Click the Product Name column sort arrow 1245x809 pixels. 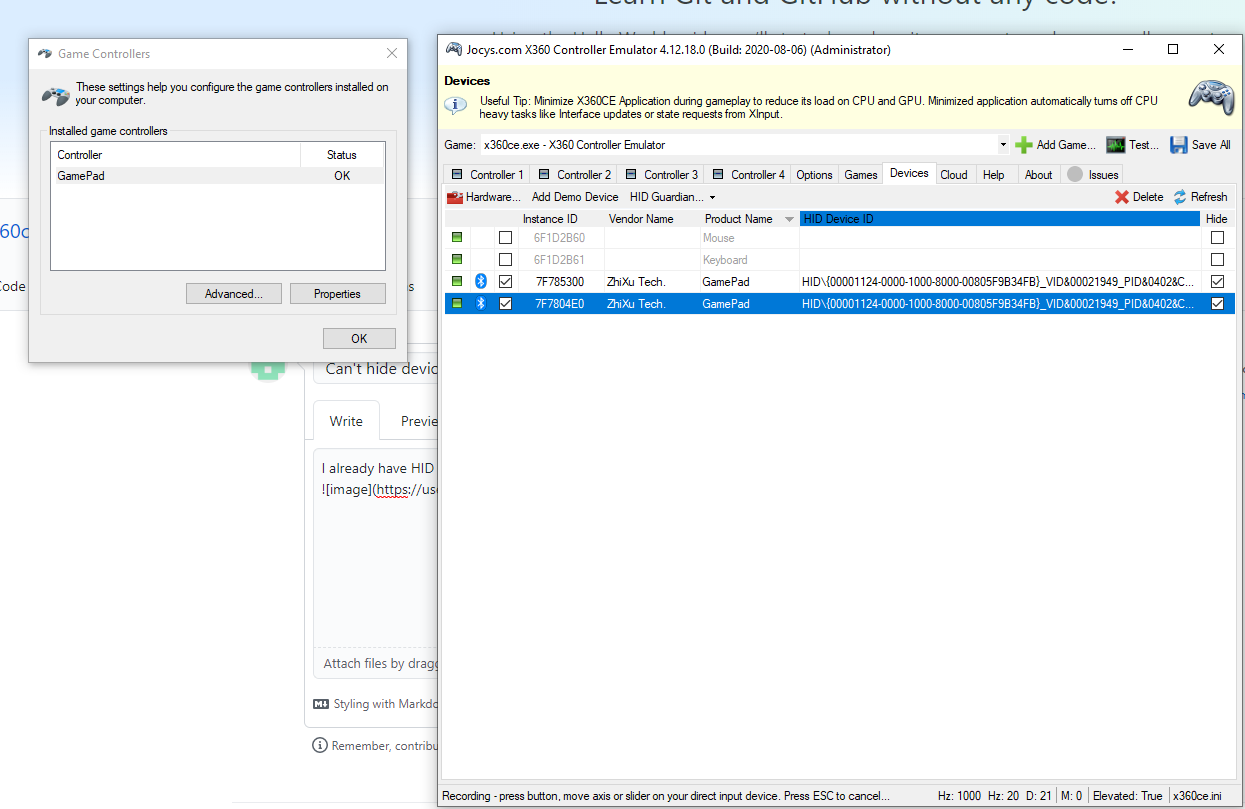(789, 219)
